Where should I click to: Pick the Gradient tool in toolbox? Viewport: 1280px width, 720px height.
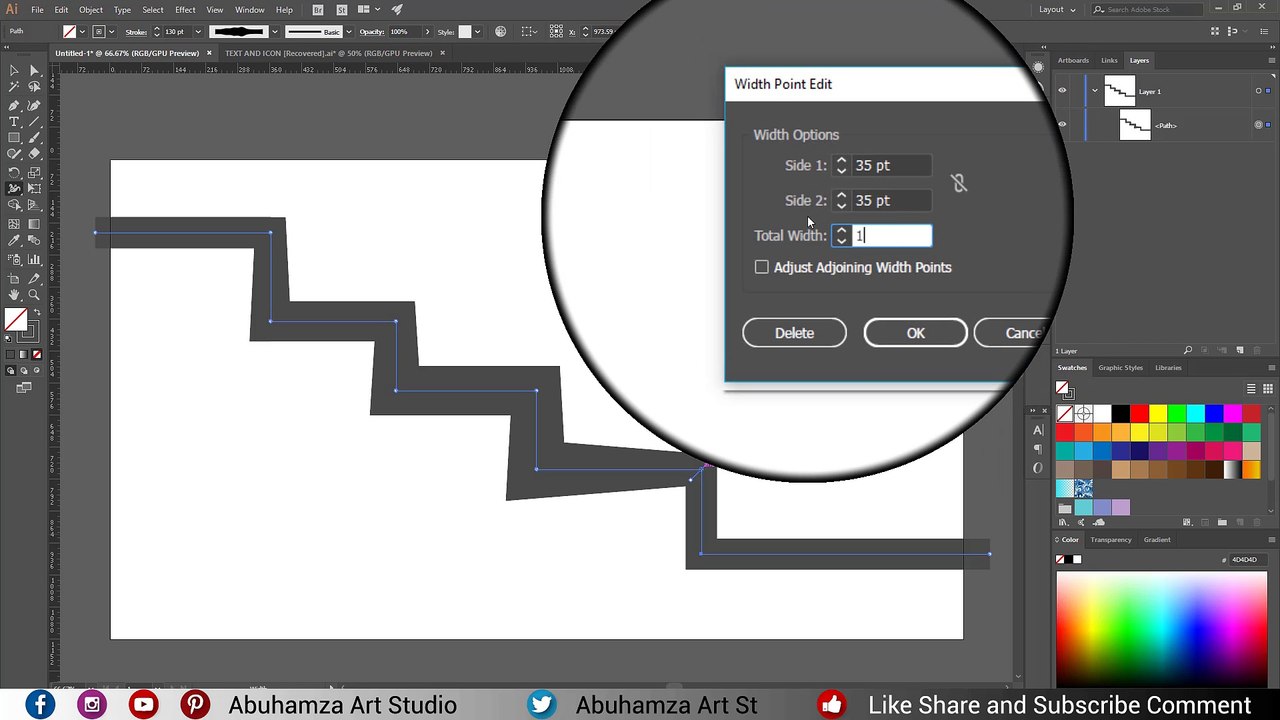(x=34, y=224)
